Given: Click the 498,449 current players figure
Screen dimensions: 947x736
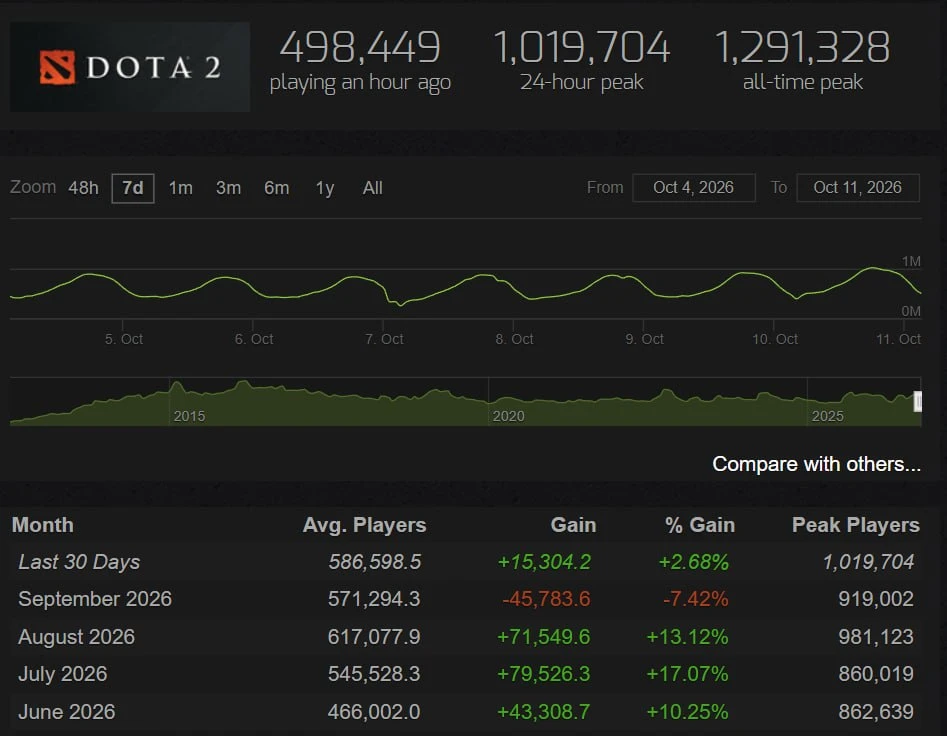Looking at the screenshot, I should pyautogui.click(x=360, y=47).
